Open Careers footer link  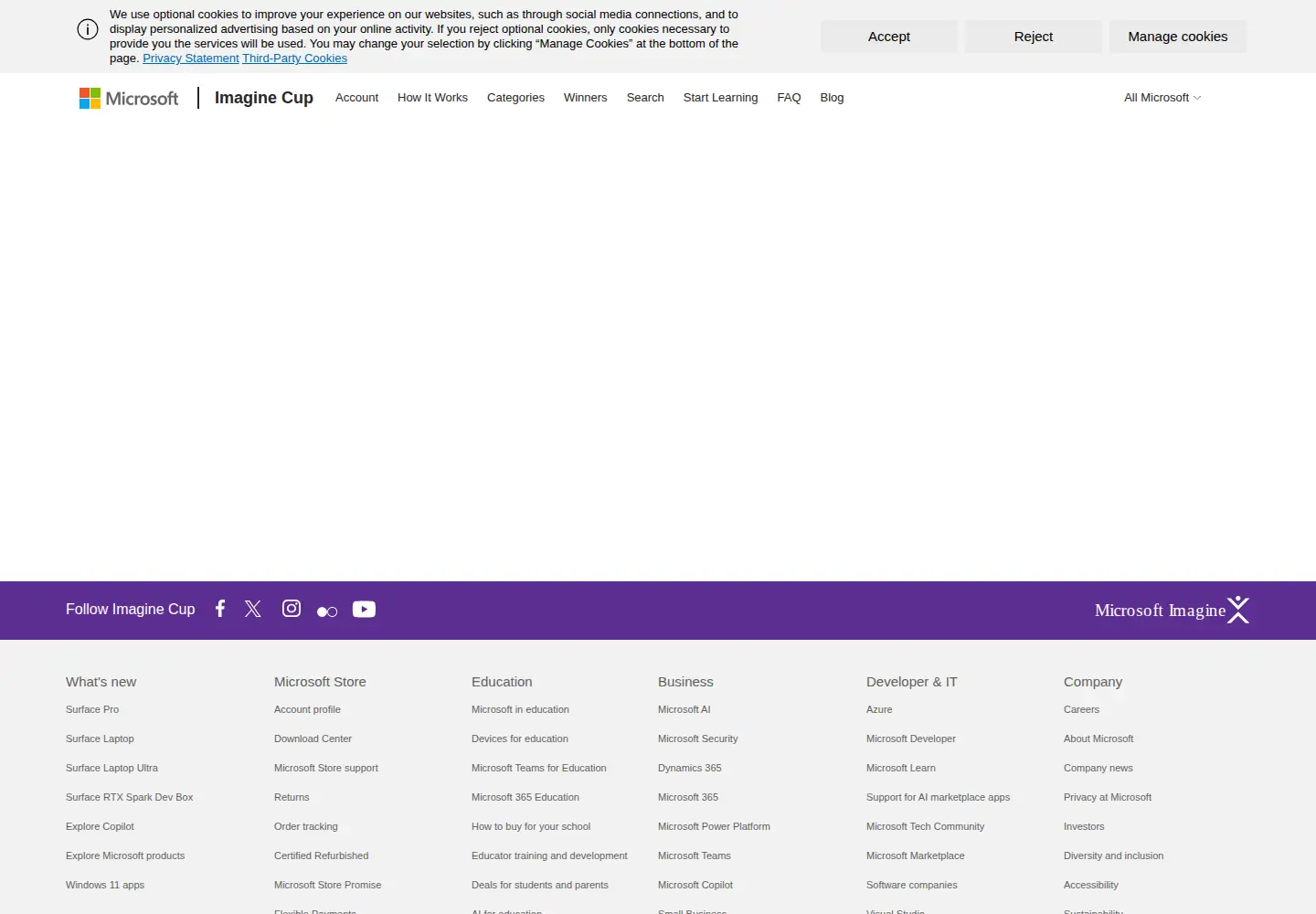pyautogui.click(x=1081, y=709)
